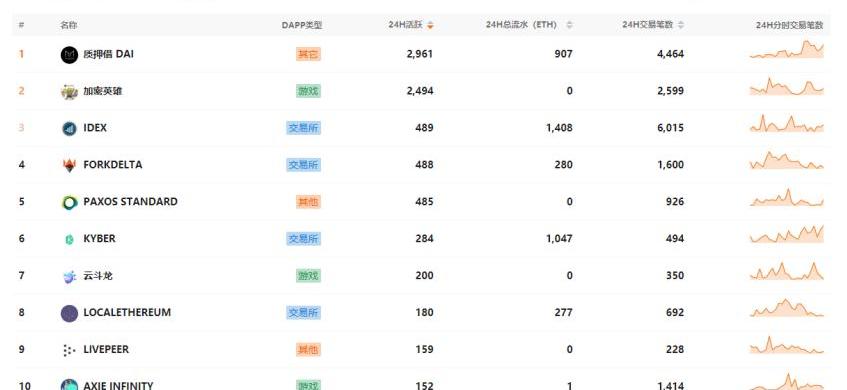Click the FORKDELTA fox logo
This screenshot has height=390, width=847.
[x=69, y=165]
